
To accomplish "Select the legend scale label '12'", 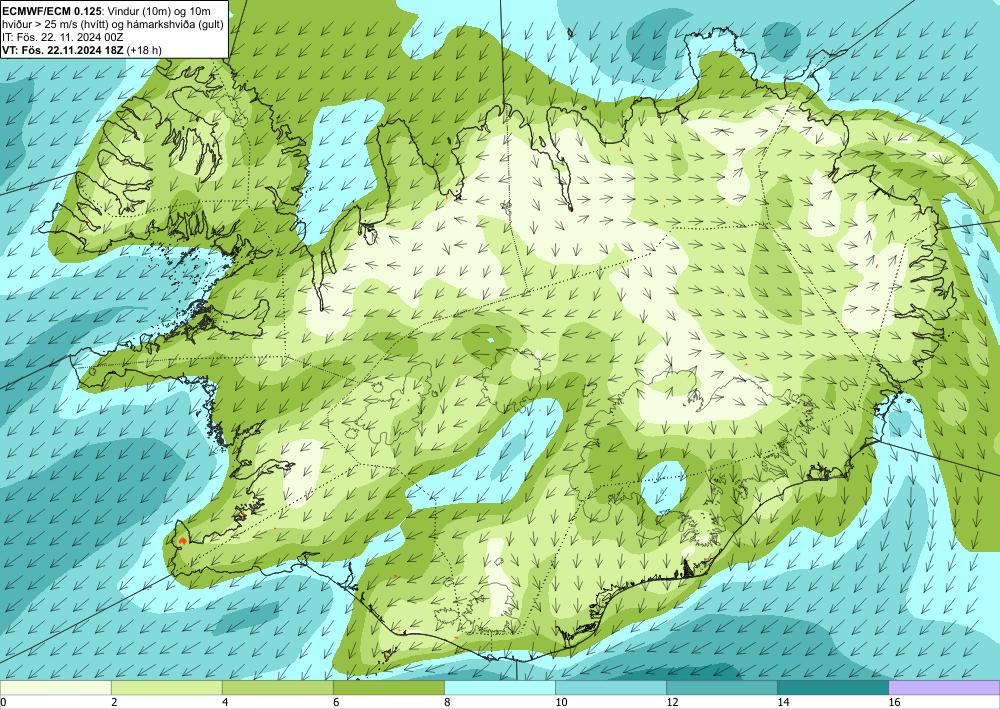I will [x=672, y=703].
